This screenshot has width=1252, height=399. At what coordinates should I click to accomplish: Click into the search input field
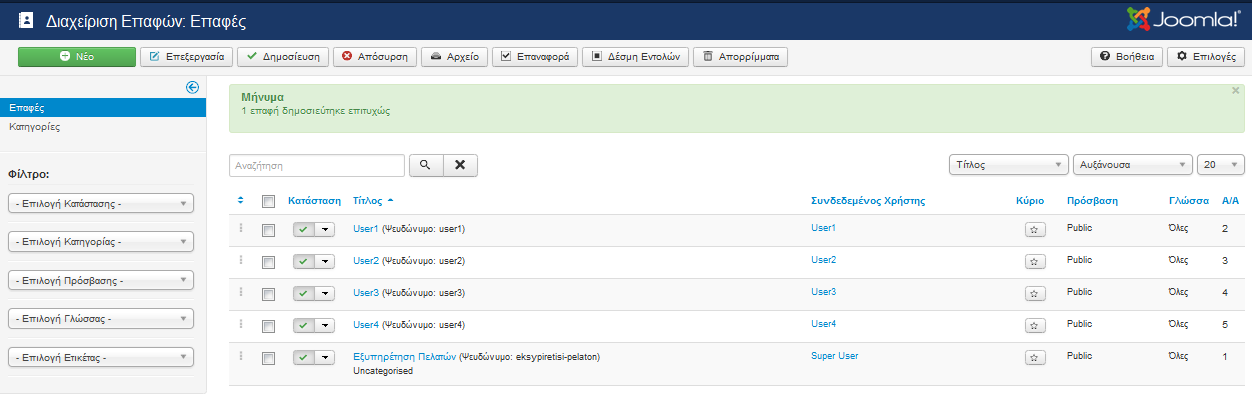(317, 165)
